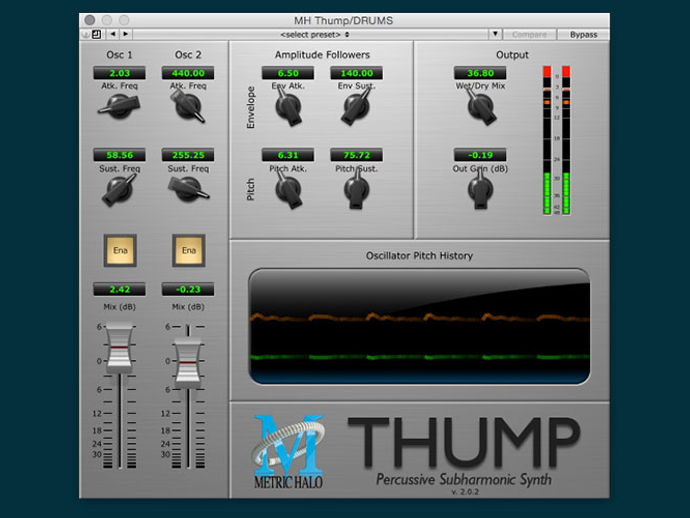
Task: Click the Osc 1 Atk. Freq knob
Action: point(119,106)
